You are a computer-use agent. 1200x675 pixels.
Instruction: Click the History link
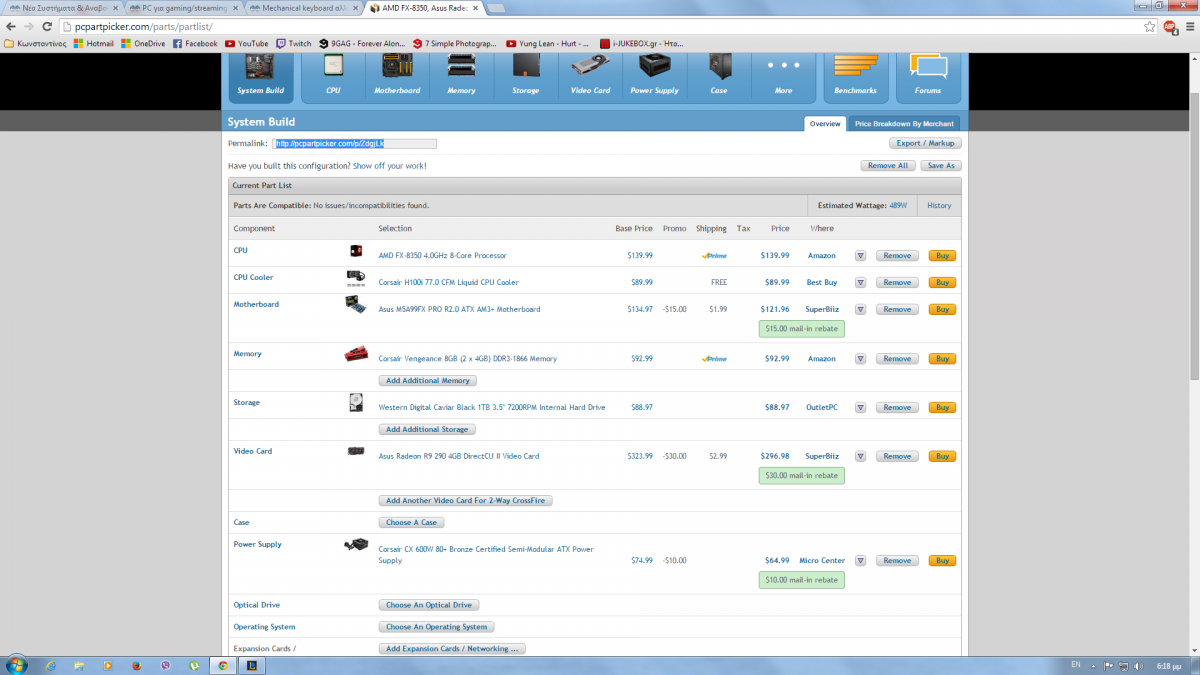point(939,206)
